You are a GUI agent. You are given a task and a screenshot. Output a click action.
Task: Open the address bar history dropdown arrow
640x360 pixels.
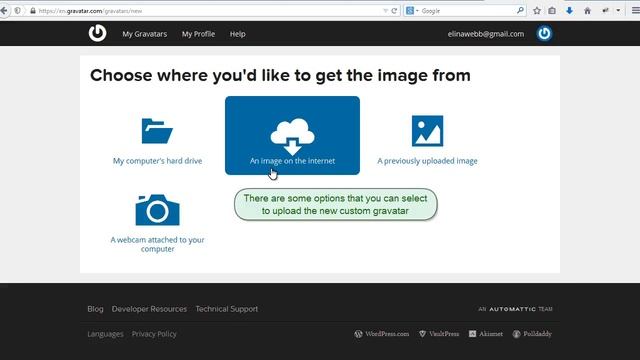coord(385,11)
